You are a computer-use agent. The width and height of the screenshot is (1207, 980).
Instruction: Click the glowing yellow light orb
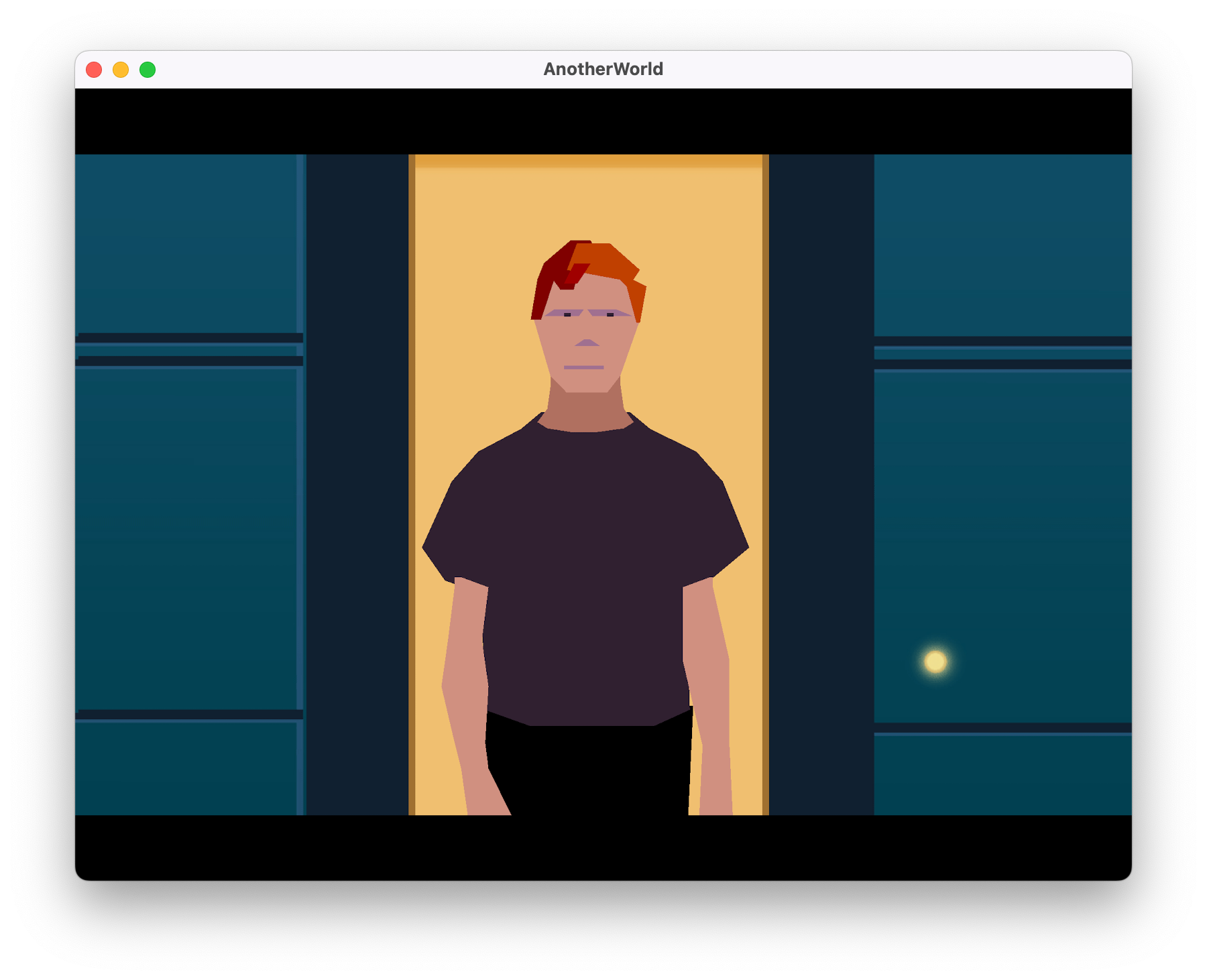tap(935, 662)
